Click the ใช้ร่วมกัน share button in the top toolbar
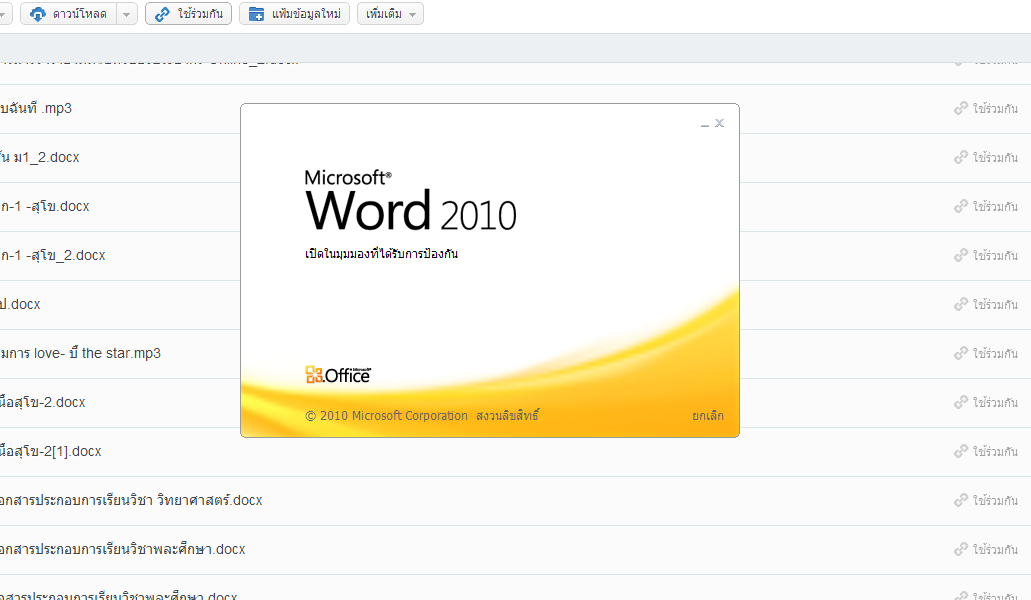1031x600 pixels. (188, 14)
